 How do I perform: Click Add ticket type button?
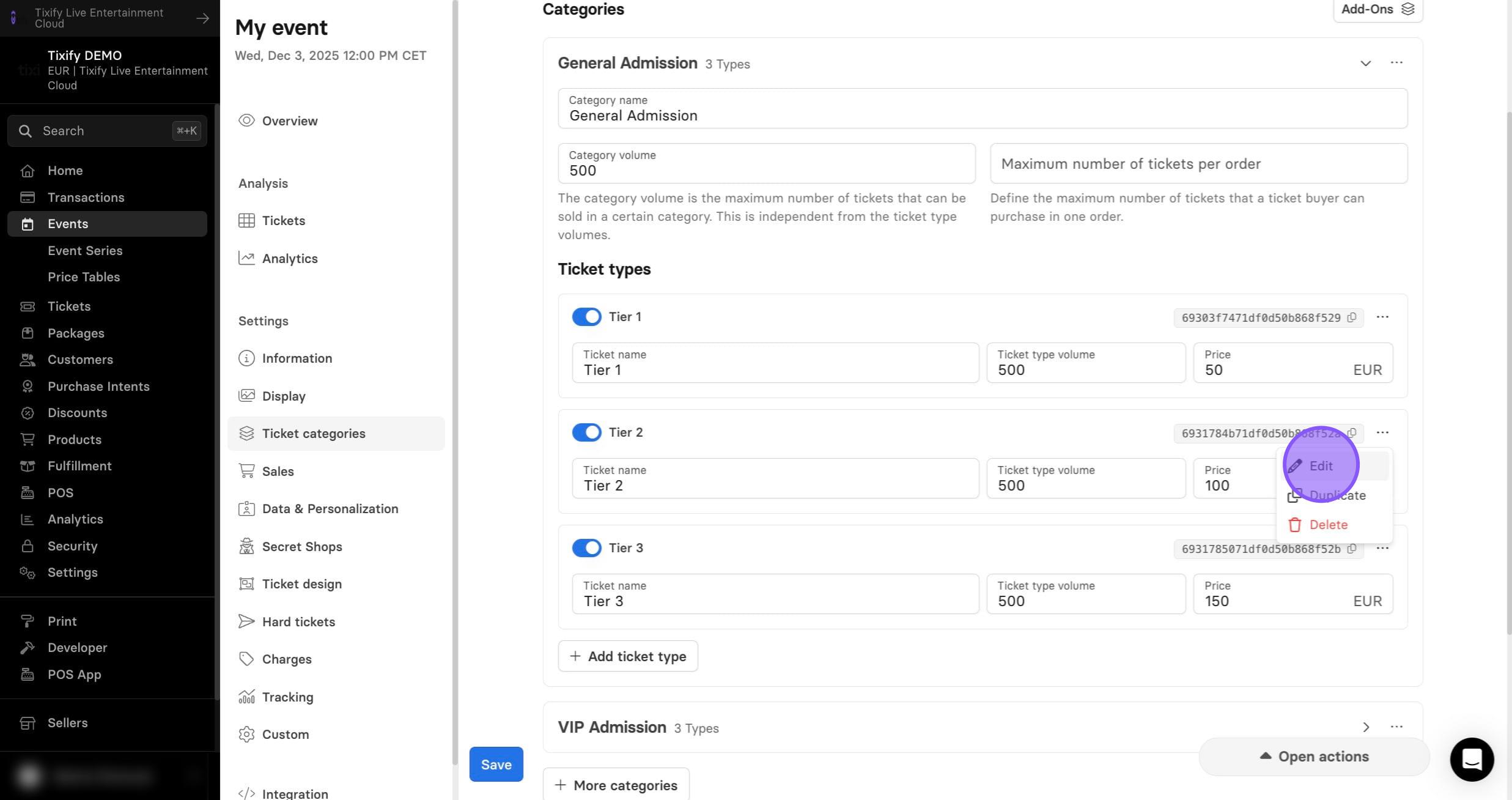[628, 656]
